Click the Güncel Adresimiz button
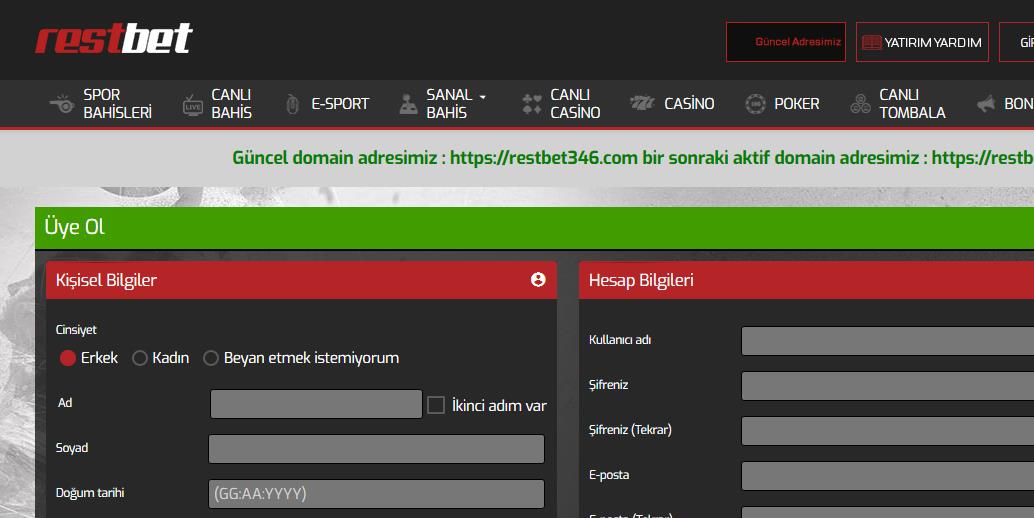Image resolution: width=1034 pixels, height=518 pixels. [786, 42]
